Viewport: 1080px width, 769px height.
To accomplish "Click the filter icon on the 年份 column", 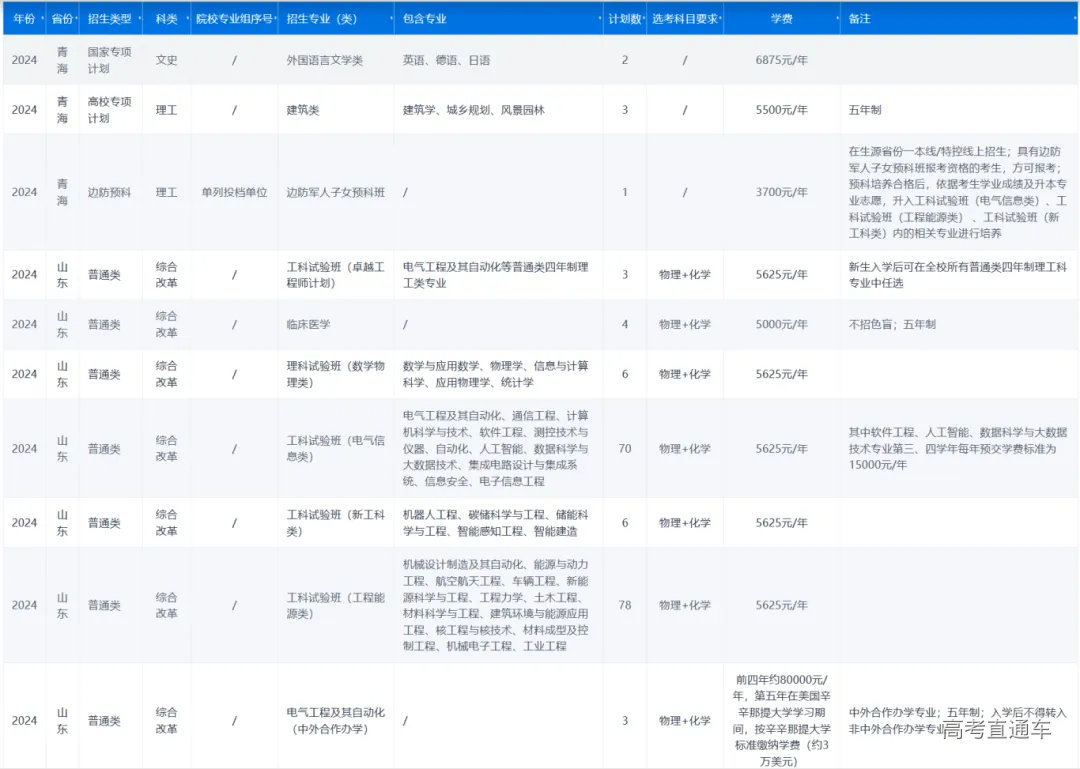I will point(43,19).
